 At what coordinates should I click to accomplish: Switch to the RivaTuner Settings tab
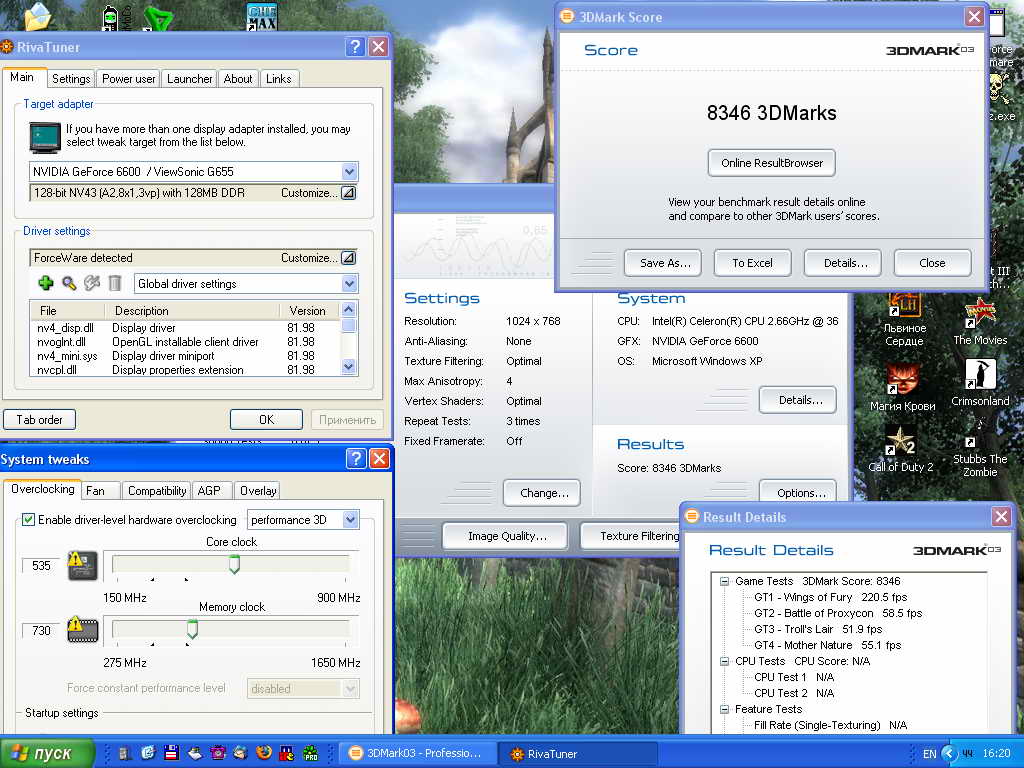coord(71,78)
